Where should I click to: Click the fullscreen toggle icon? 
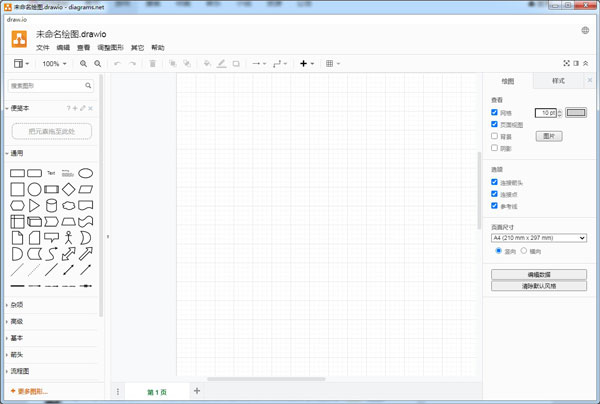point(566,63)
